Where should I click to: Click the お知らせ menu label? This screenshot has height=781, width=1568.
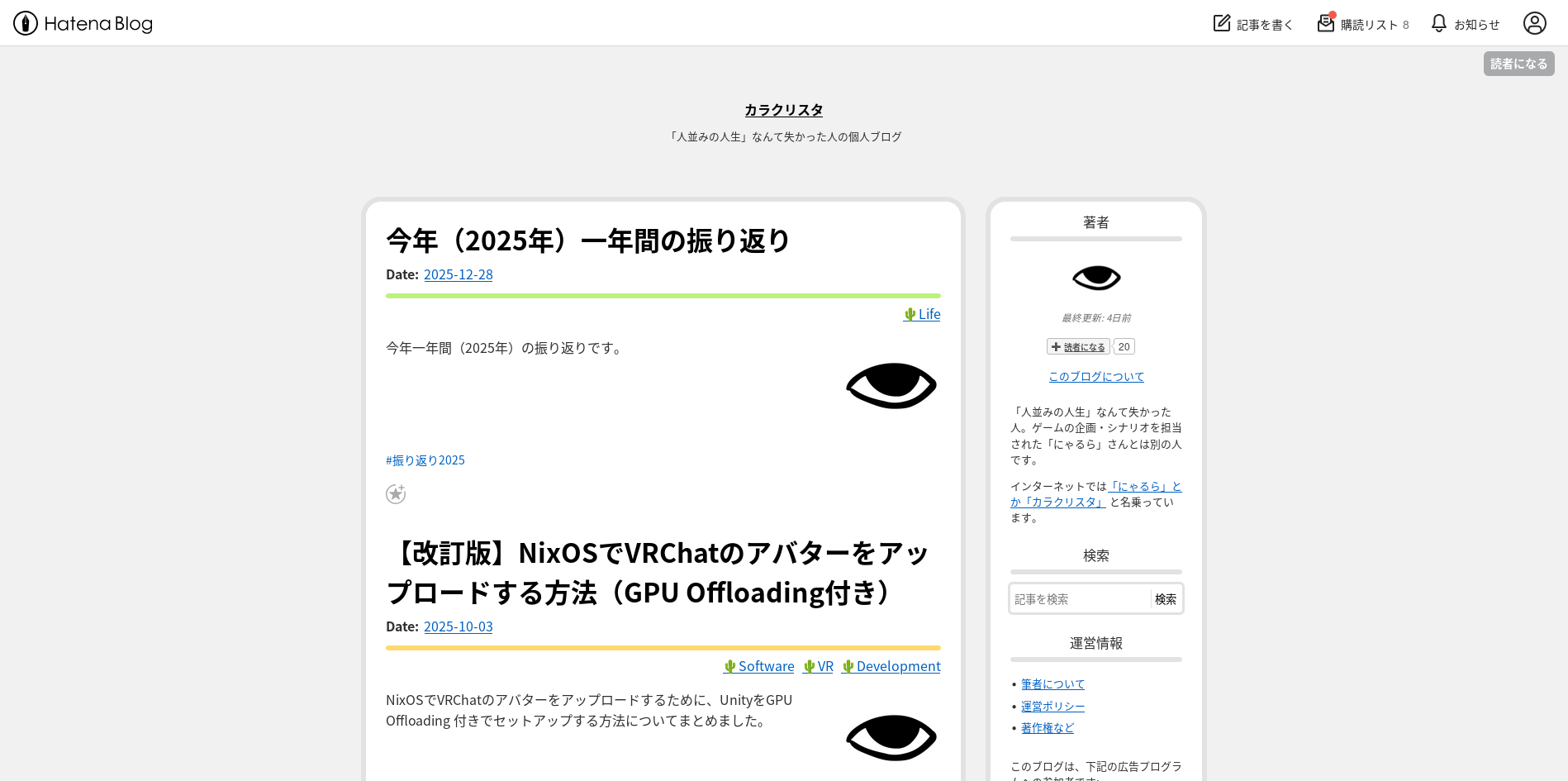click(x=1477, y=25)
